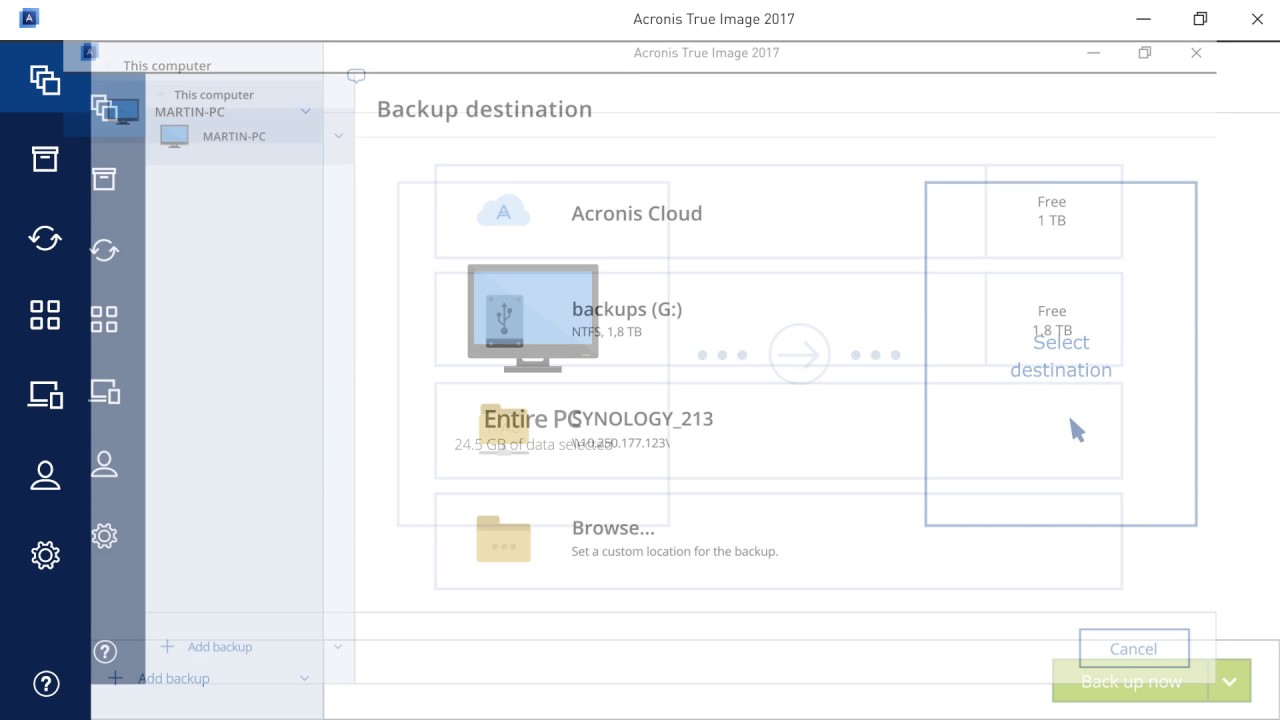Choose Acronis Cloud as backup destination
This screenshot has width=1280, height=720.
(779, 212)
